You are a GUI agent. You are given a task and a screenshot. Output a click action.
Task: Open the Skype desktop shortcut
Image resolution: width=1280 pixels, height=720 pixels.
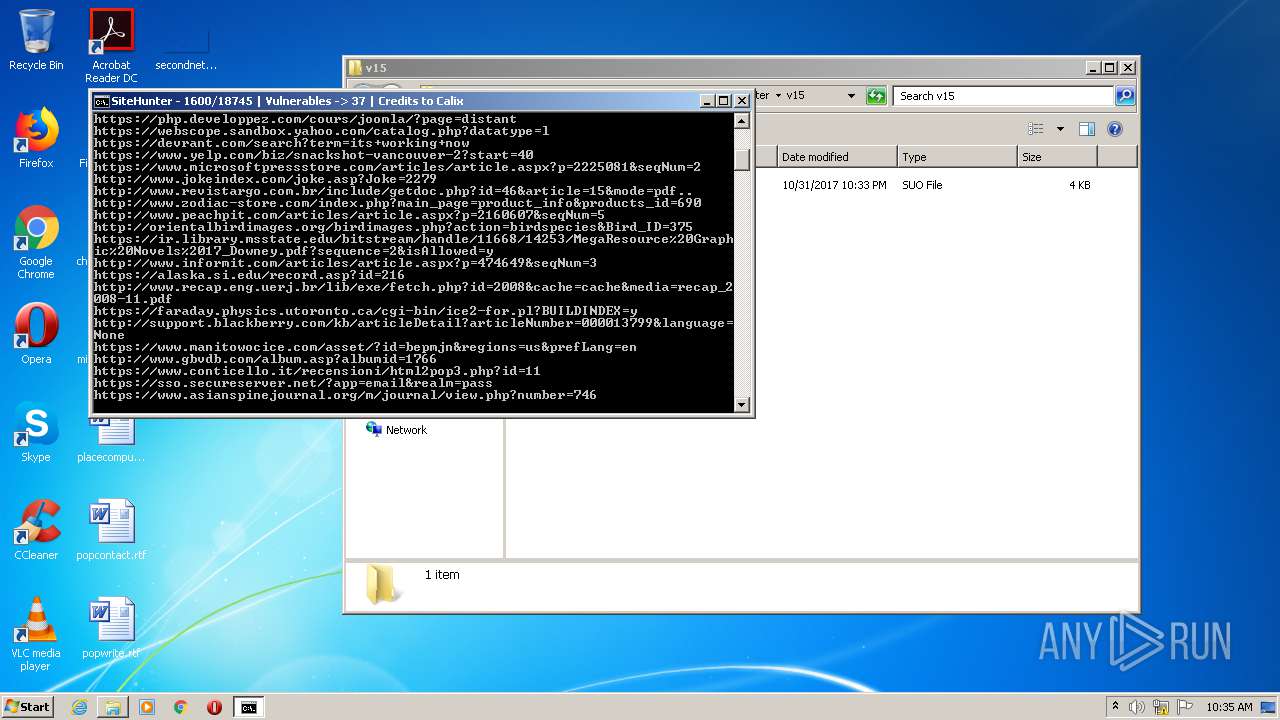click(x=36, y=432)
